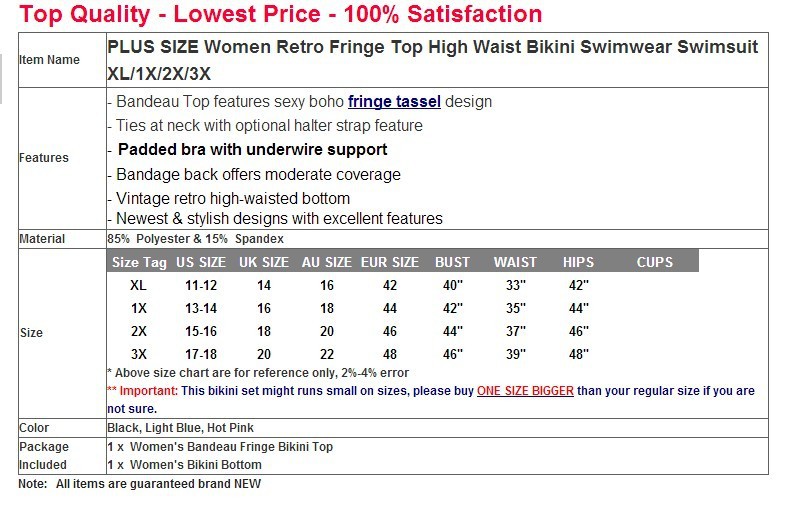Click the 3X size tag row

pyautogui.click(x=139, y=354)
